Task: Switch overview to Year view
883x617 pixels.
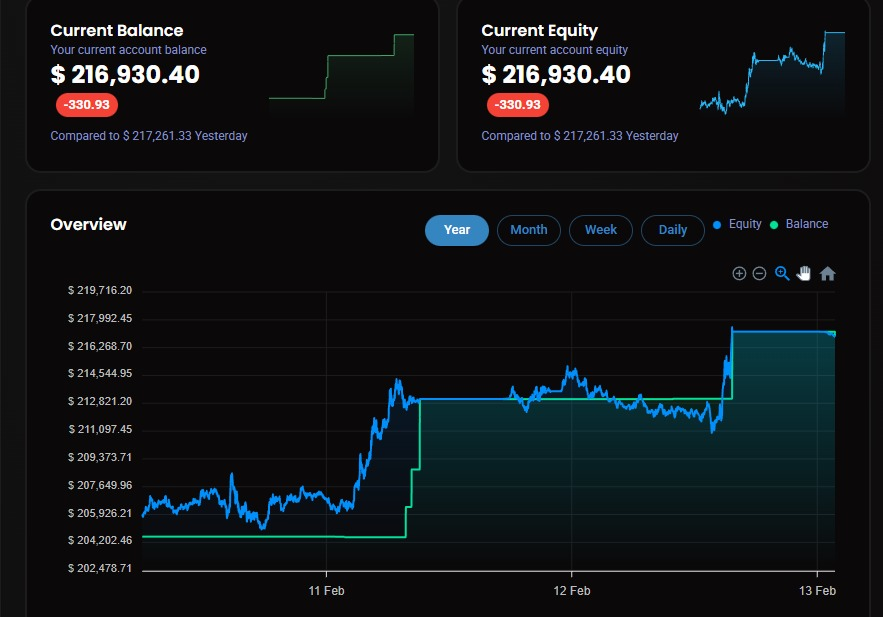Action: tap(457, 230)
